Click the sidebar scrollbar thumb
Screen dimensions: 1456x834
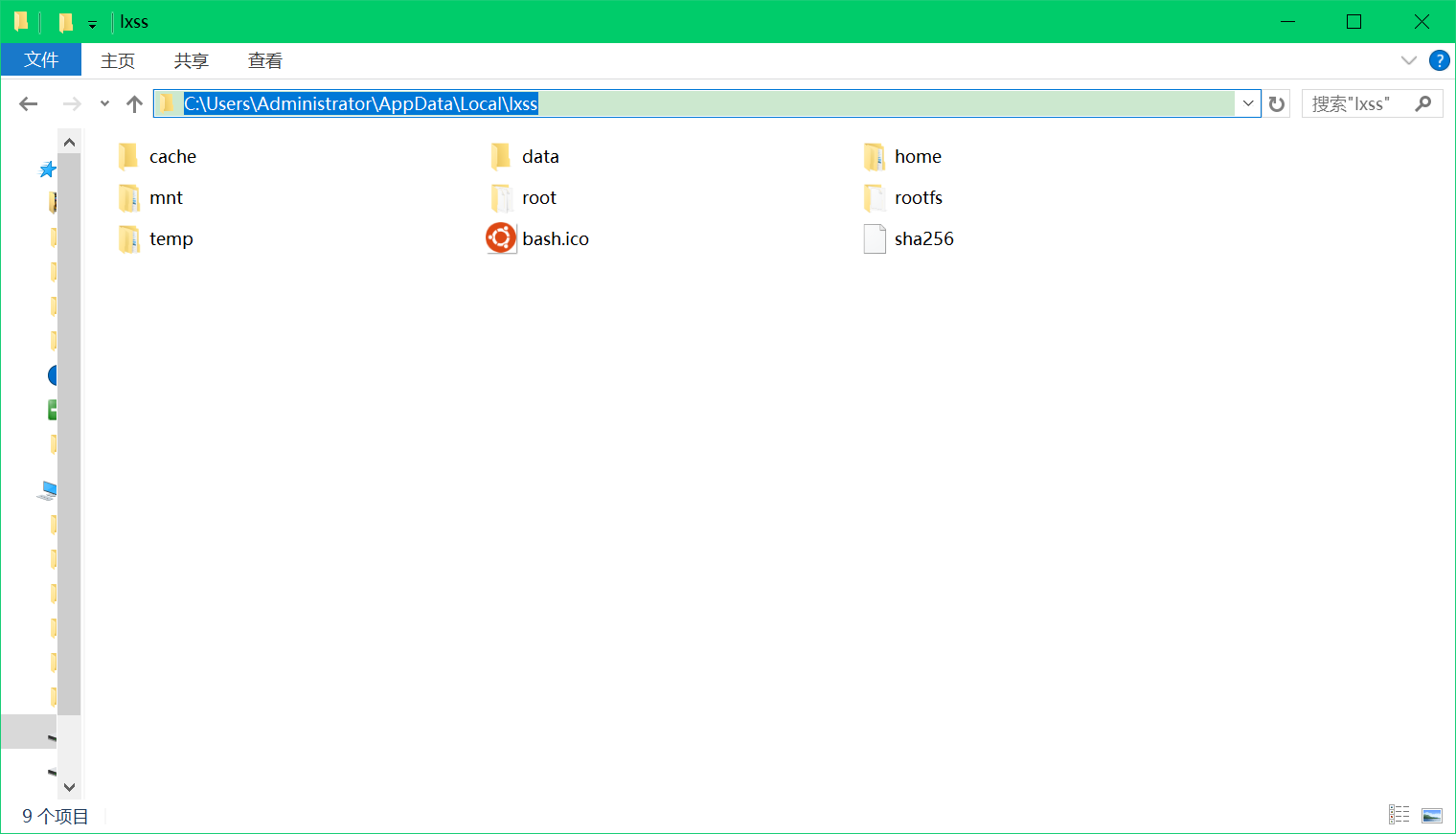point(69,434)
